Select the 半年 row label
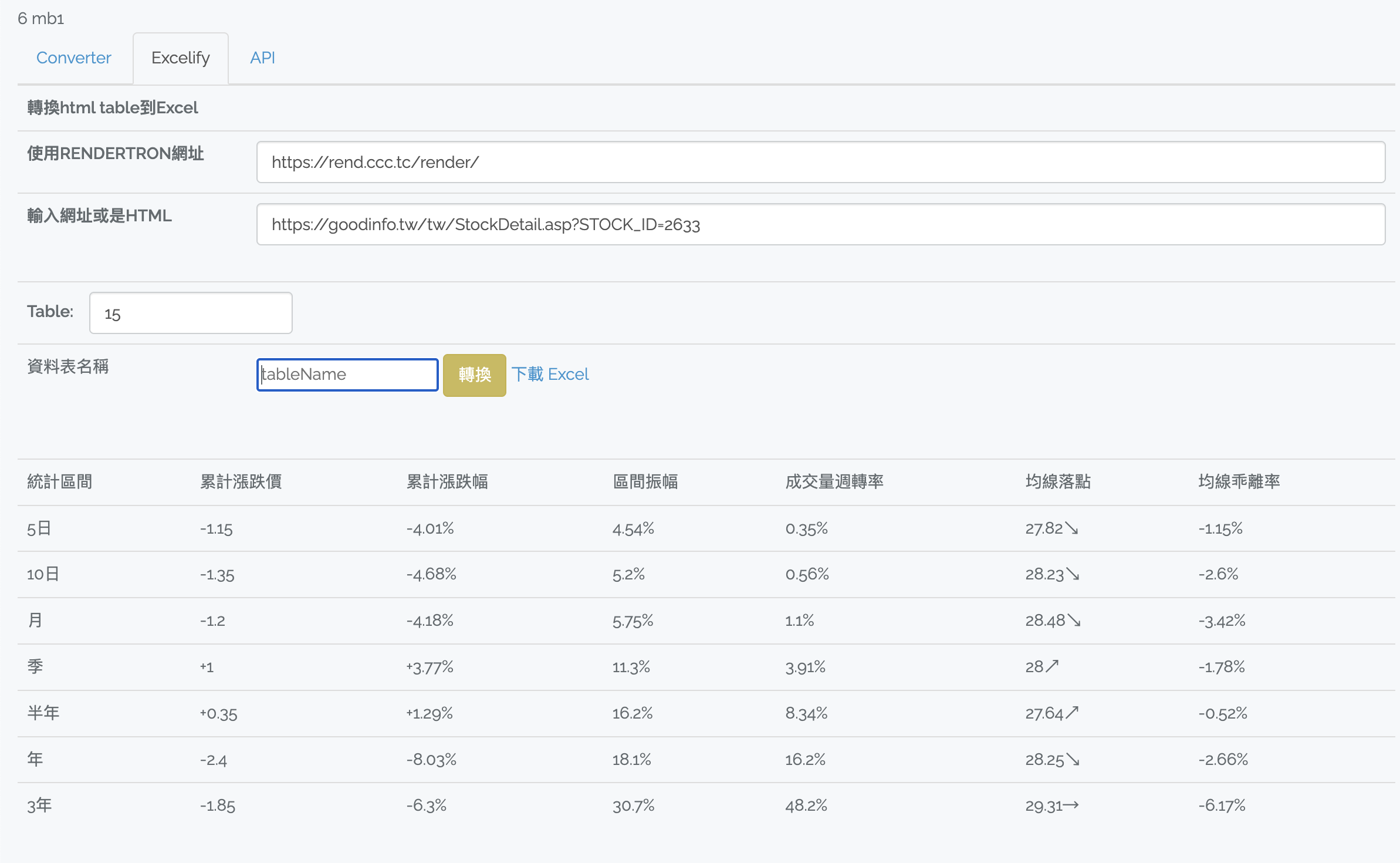The image size is (1400, 863). click(x=43, y=713)
